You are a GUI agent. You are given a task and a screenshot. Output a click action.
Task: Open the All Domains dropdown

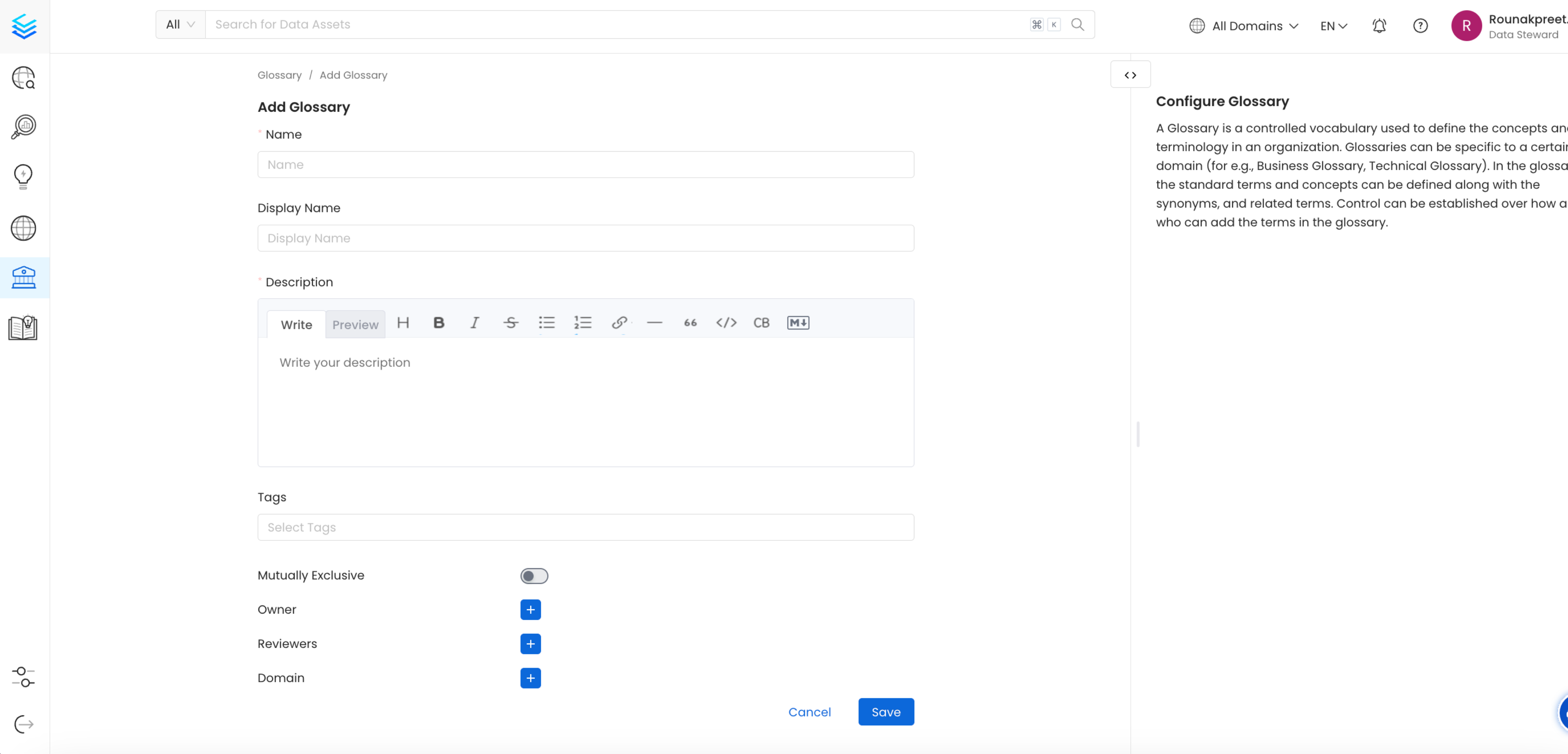[x=1243, y=26]
